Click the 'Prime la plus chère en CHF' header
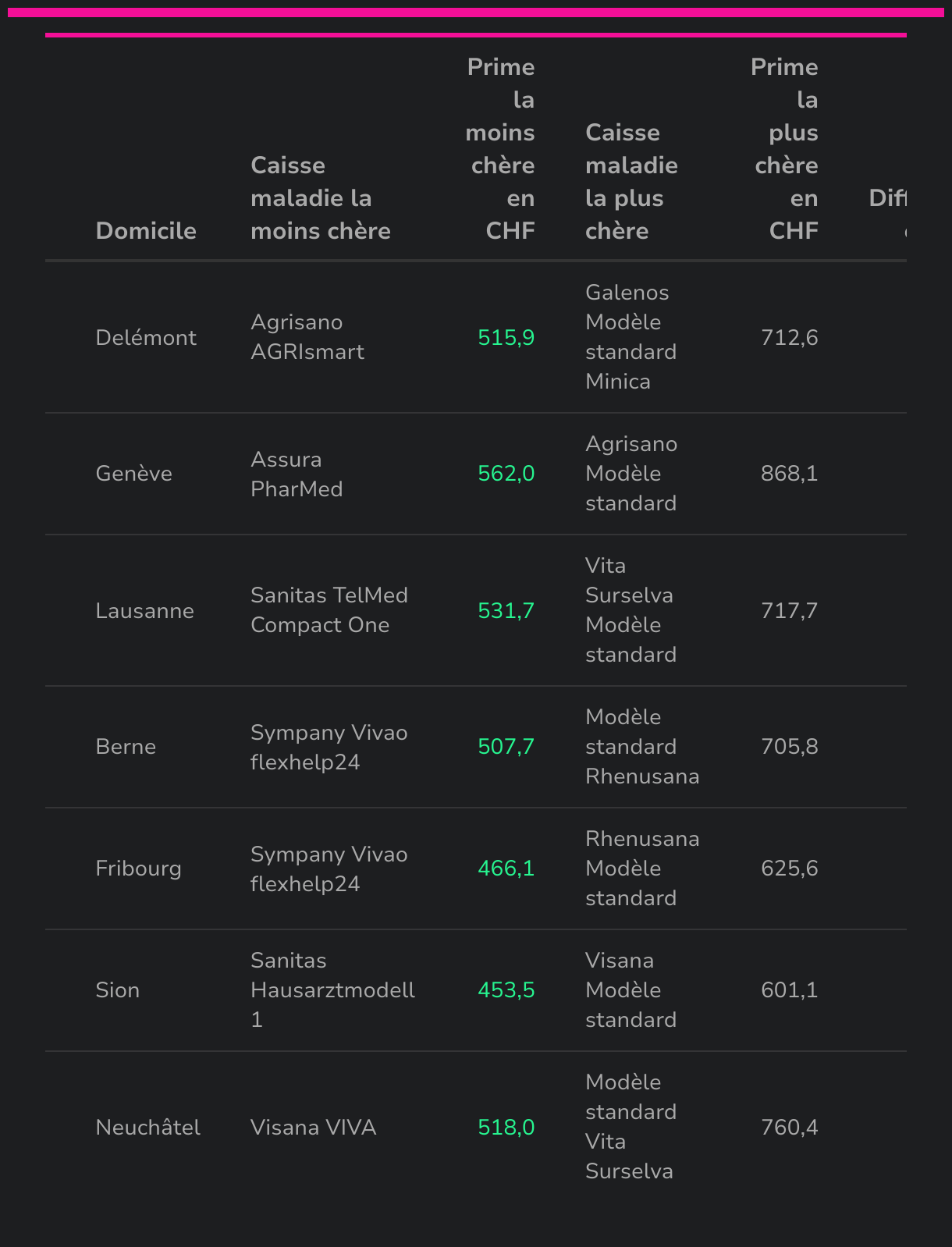This screenshot has width=952, height=1247. pyautogui.click(x=785, y=149)
